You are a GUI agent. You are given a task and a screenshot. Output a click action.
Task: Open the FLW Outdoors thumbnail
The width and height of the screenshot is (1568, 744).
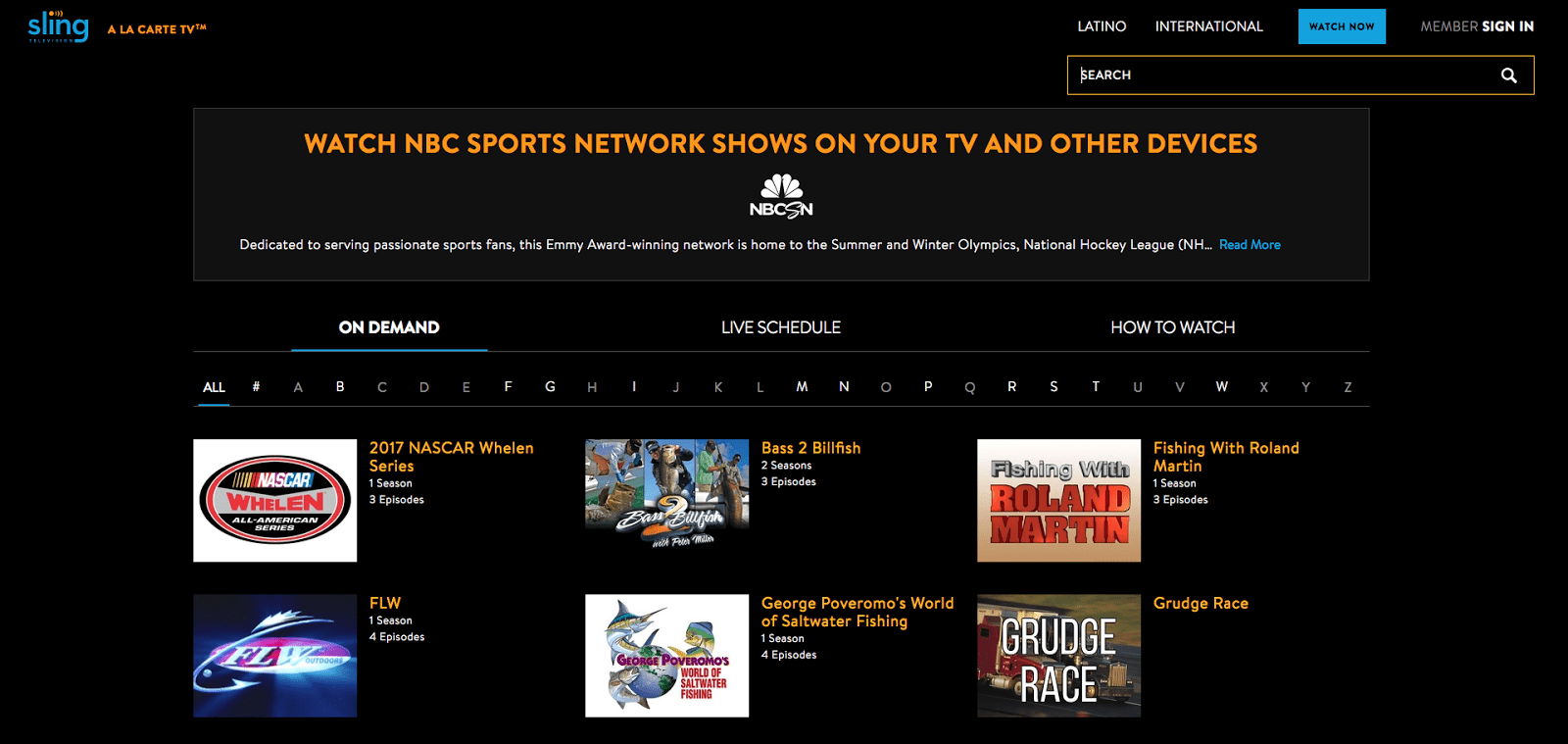275,656
